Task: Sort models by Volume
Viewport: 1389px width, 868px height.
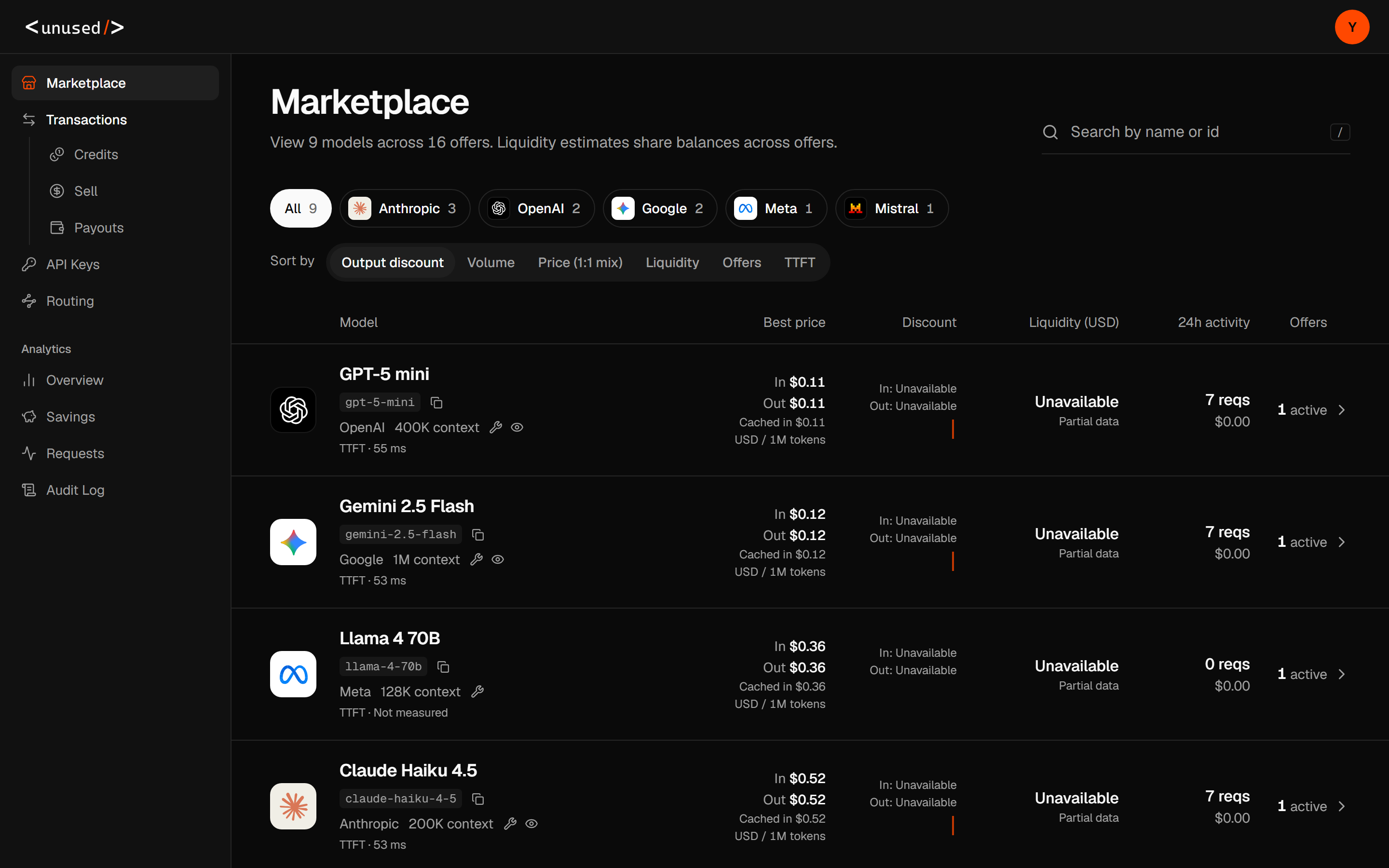Action: point(491,262)
